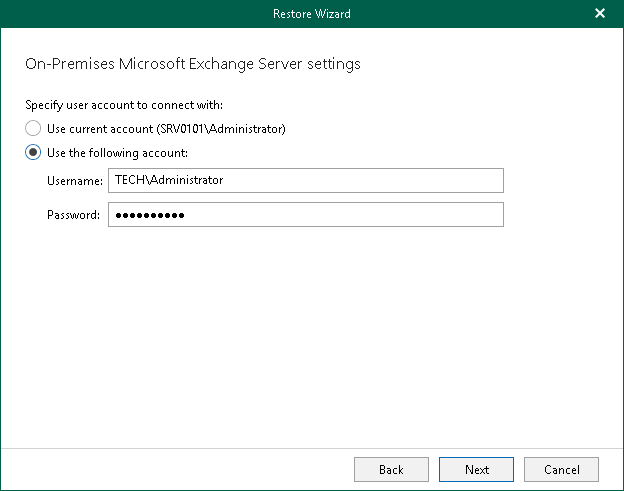The width and height of the screenshot is (624, 491).
Task: Select the 'Use the following account' radio button
Action: tap(34, 153)
